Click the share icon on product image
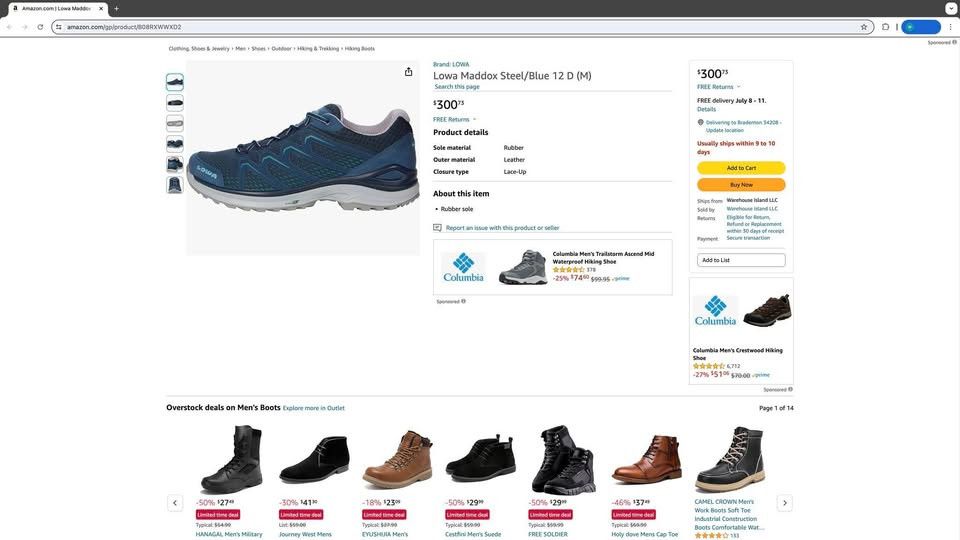The height and width of the screenshot is (540, 960). (x=408, y=72)
